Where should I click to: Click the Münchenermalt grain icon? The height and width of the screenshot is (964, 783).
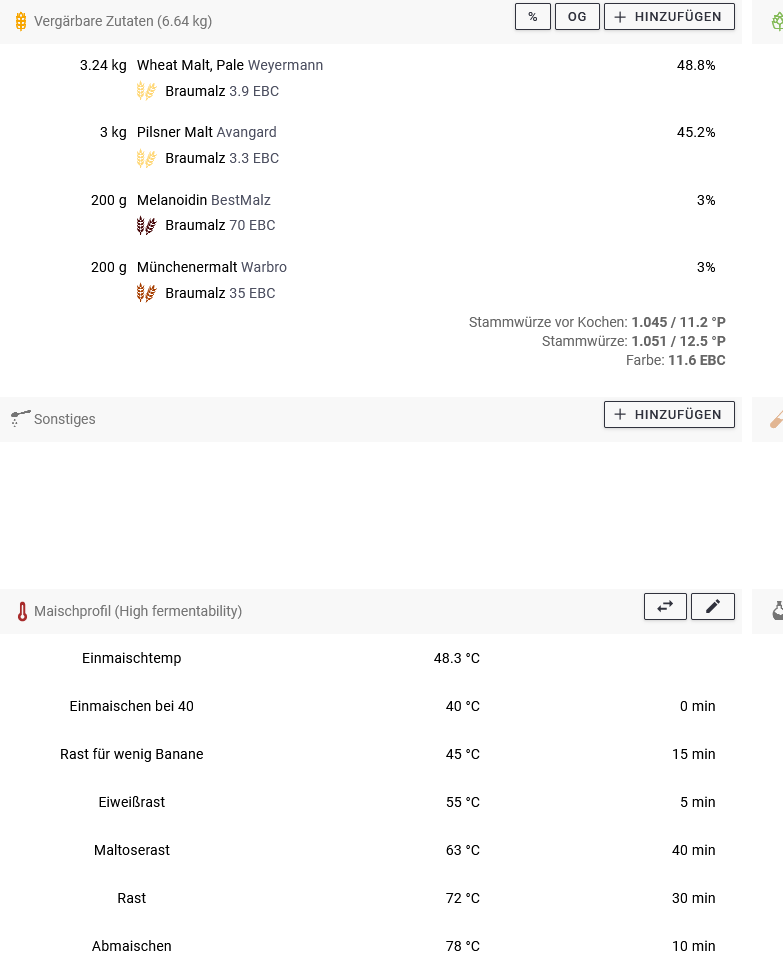click(x=146, y=293)
